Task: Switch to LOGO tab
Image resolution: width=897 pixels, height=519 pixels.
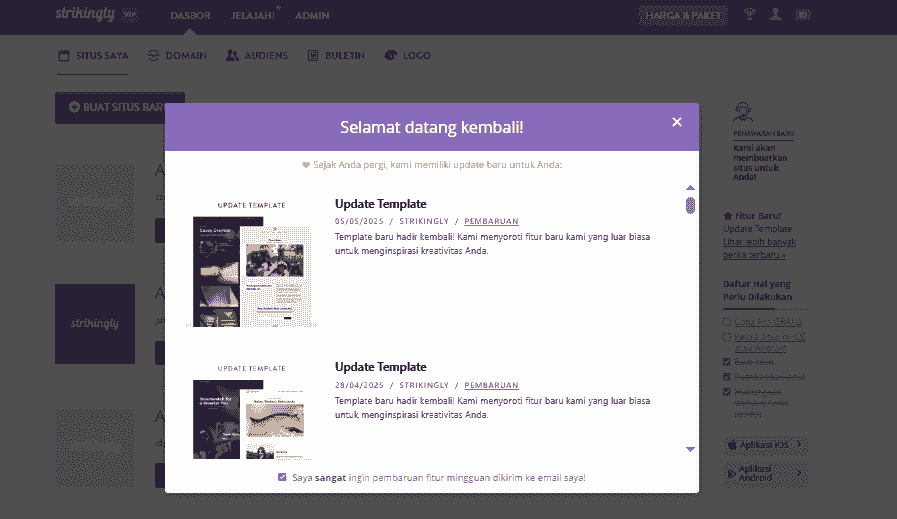Action: point(407,56)
